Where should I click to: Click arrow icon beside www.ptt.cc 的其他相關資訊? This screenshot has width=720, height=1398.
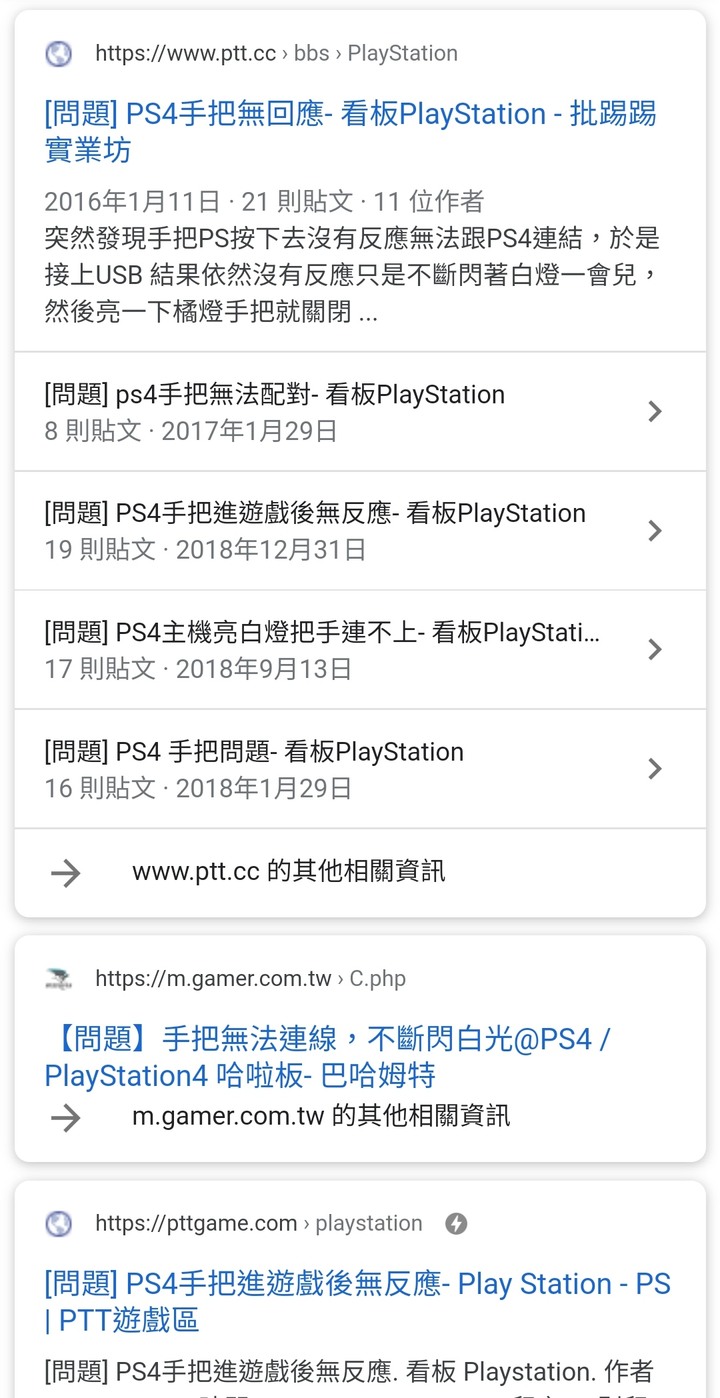click(66, 872)
